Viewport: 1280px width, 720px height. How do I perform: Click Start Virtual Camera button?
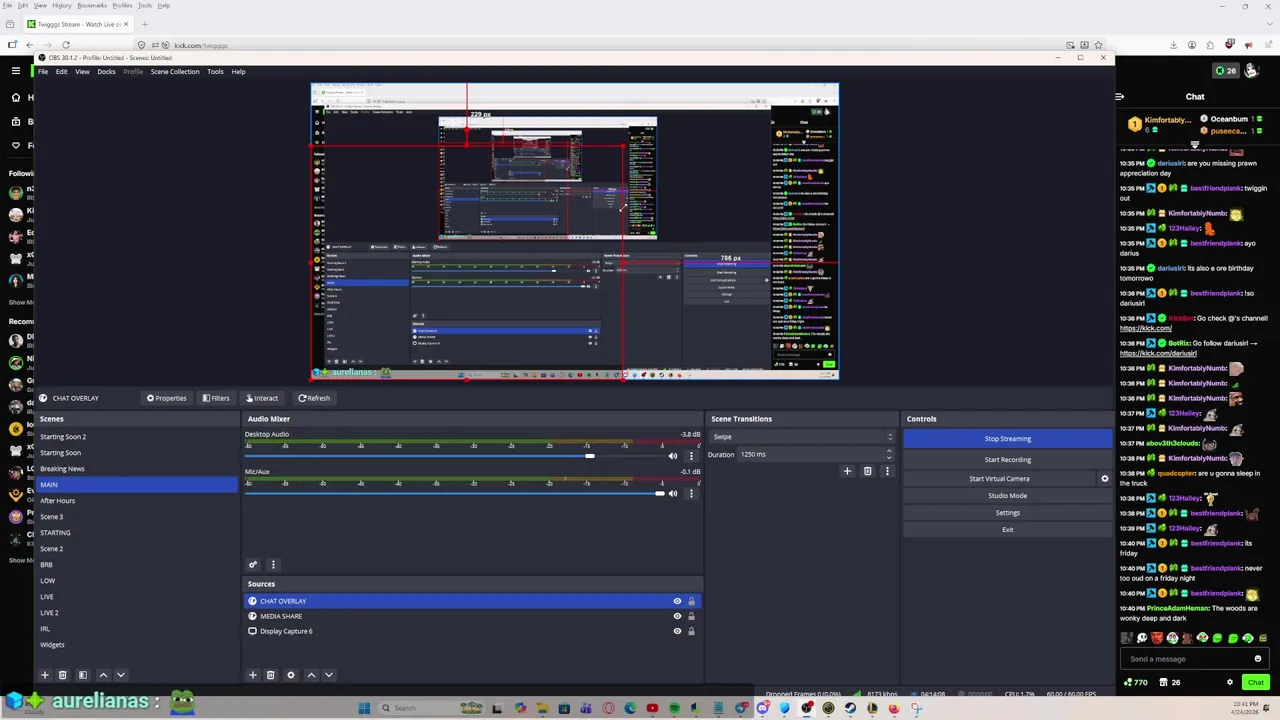tap(999, 479)
